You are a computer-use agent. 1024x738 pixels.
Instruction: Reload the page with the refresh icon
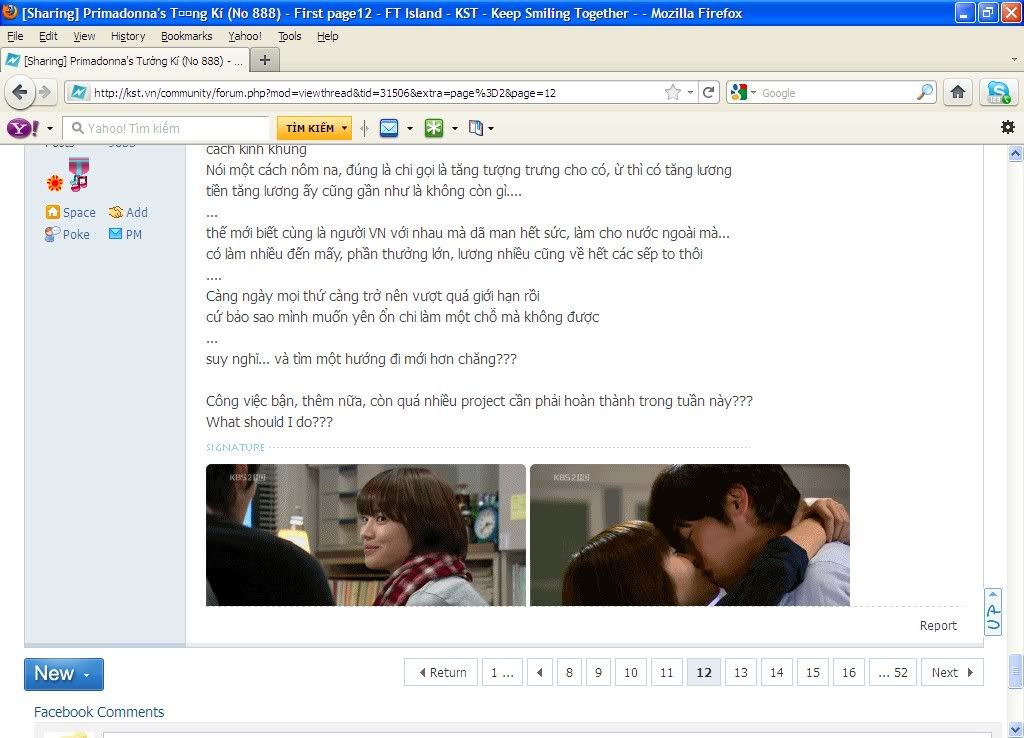(709, 92)
